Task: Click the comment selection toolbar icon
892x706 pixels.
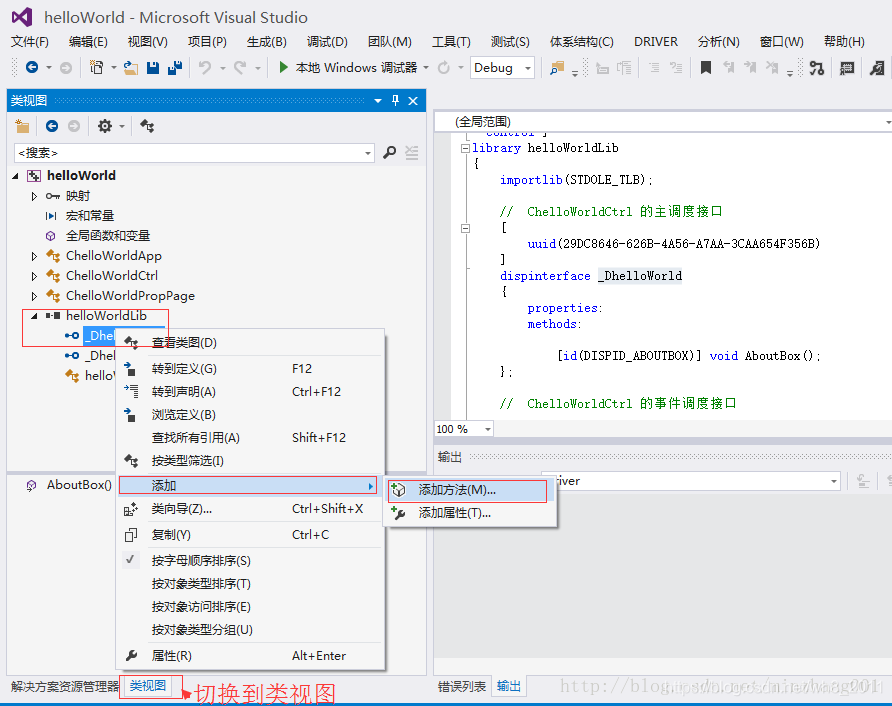Action: point(654,68)
